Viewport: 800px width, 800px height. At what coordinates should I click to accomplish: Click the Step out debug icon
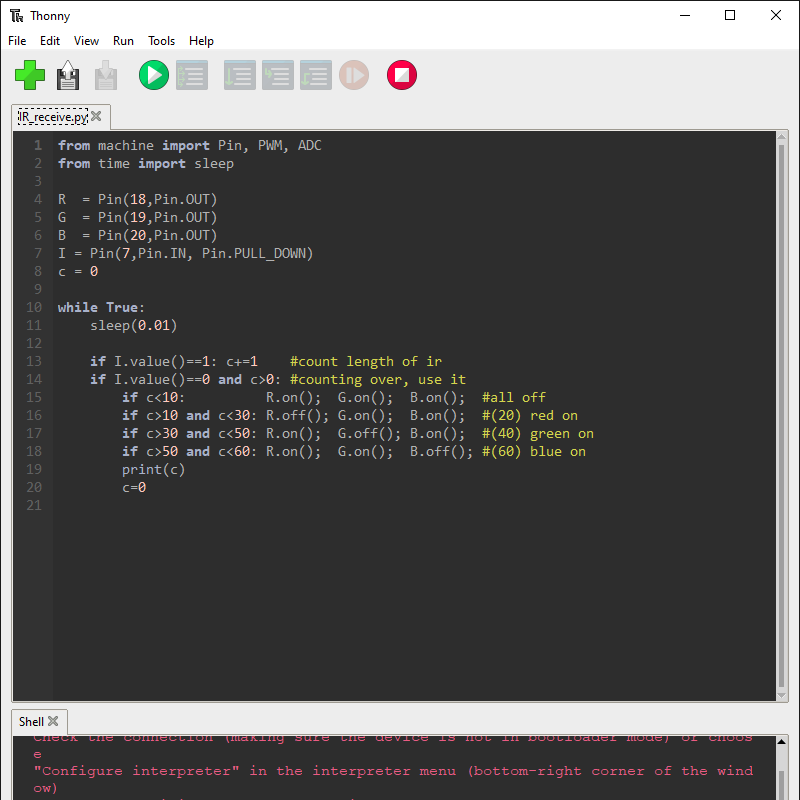tap(316, 75)
